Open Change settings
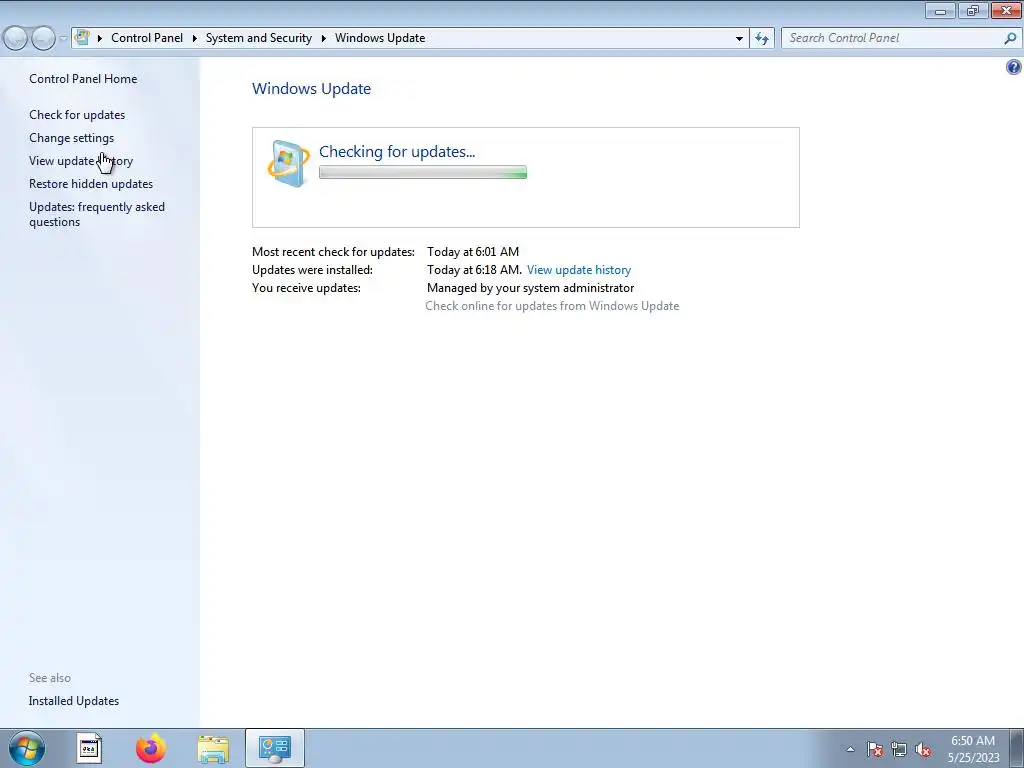The height and width of the screenshot is (768, 1024). tap(71, 138)
